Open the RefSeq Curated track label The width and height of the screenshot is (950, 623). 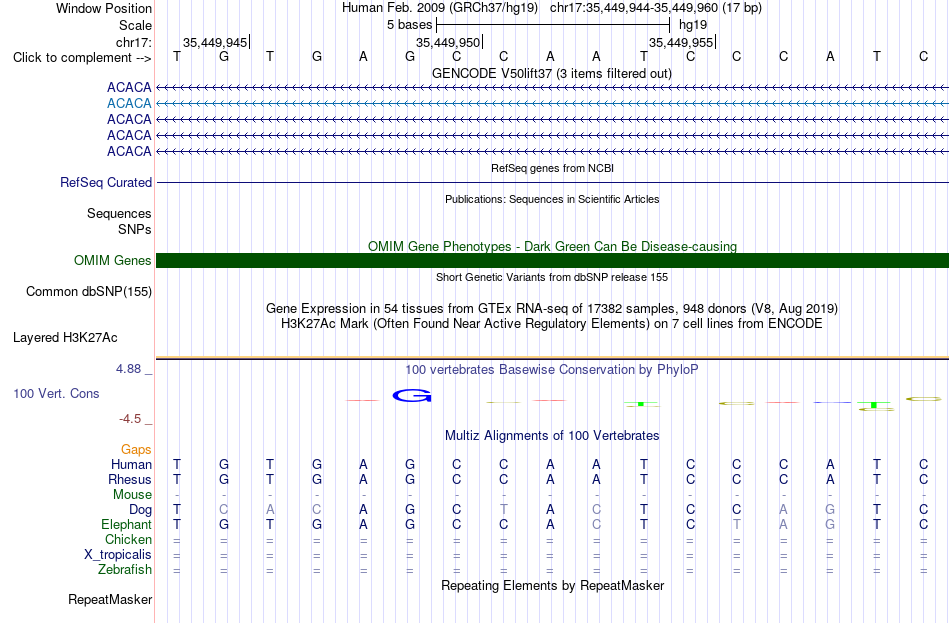click(106, 182)
